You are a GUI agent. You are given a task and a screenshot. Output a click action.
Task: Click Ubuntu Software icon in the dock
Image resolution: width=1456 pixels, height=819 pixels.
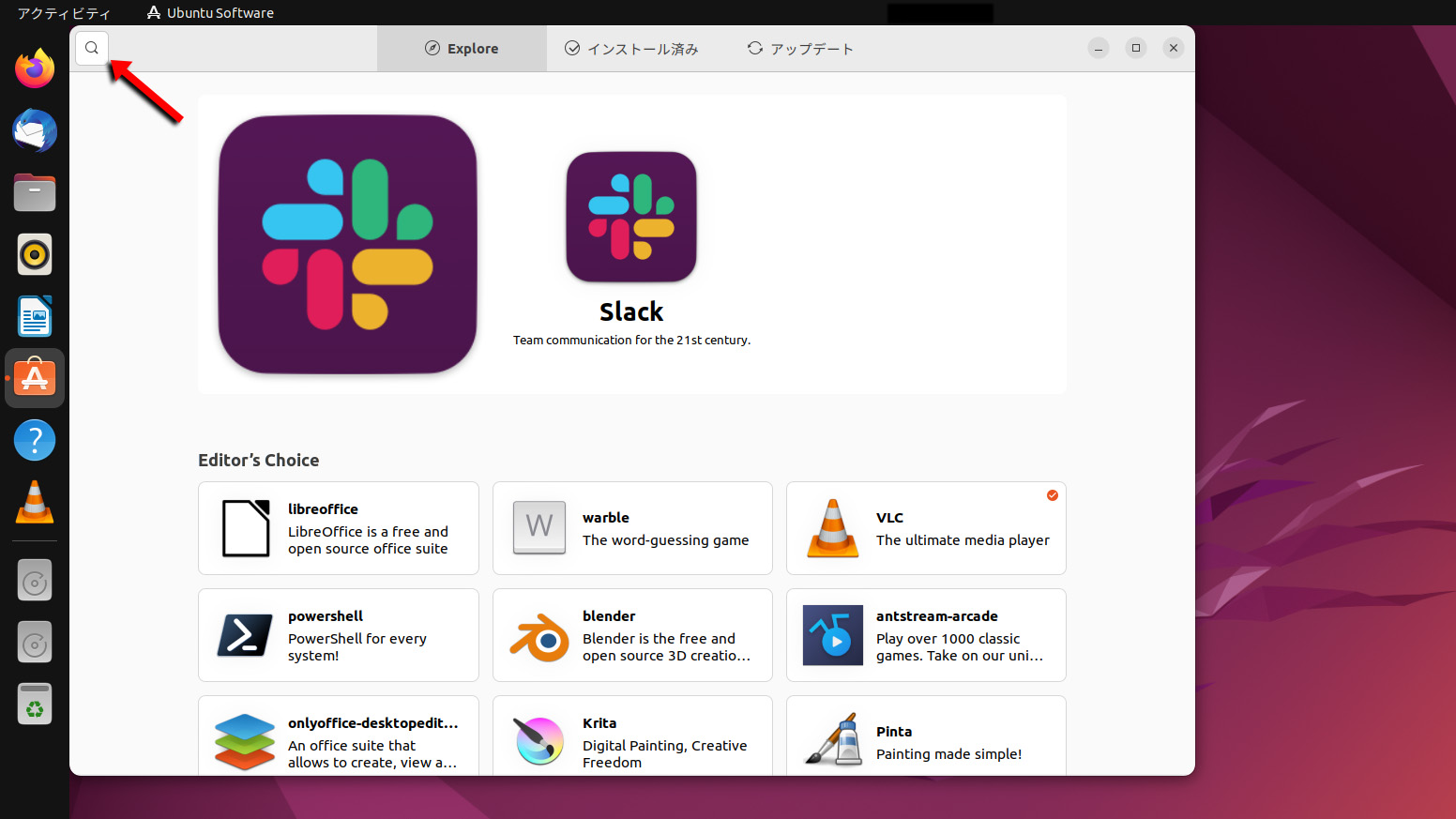(x=35, y=378)
